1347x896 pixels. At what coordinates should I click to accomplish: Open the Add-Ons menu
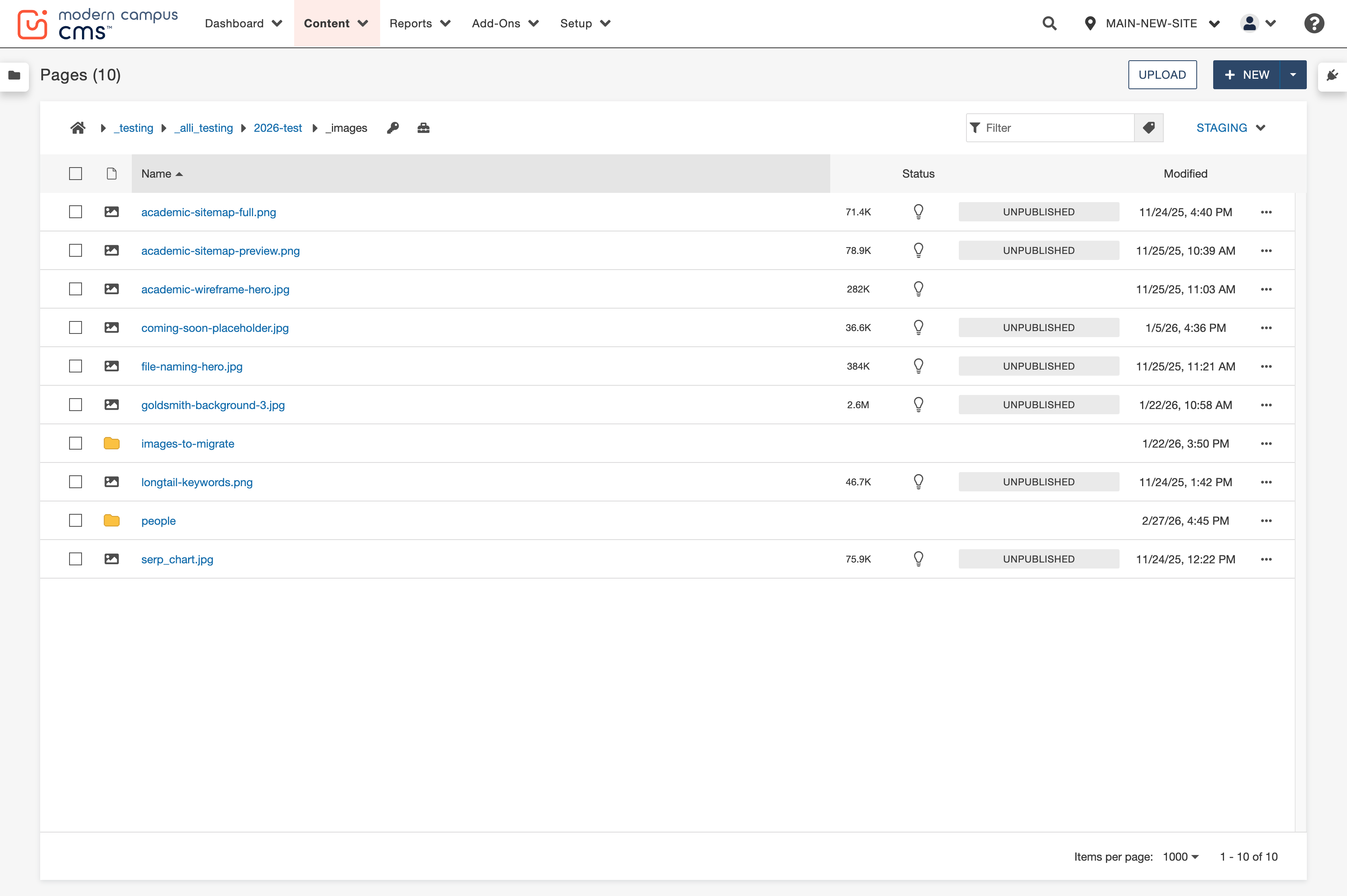[505, 23]
